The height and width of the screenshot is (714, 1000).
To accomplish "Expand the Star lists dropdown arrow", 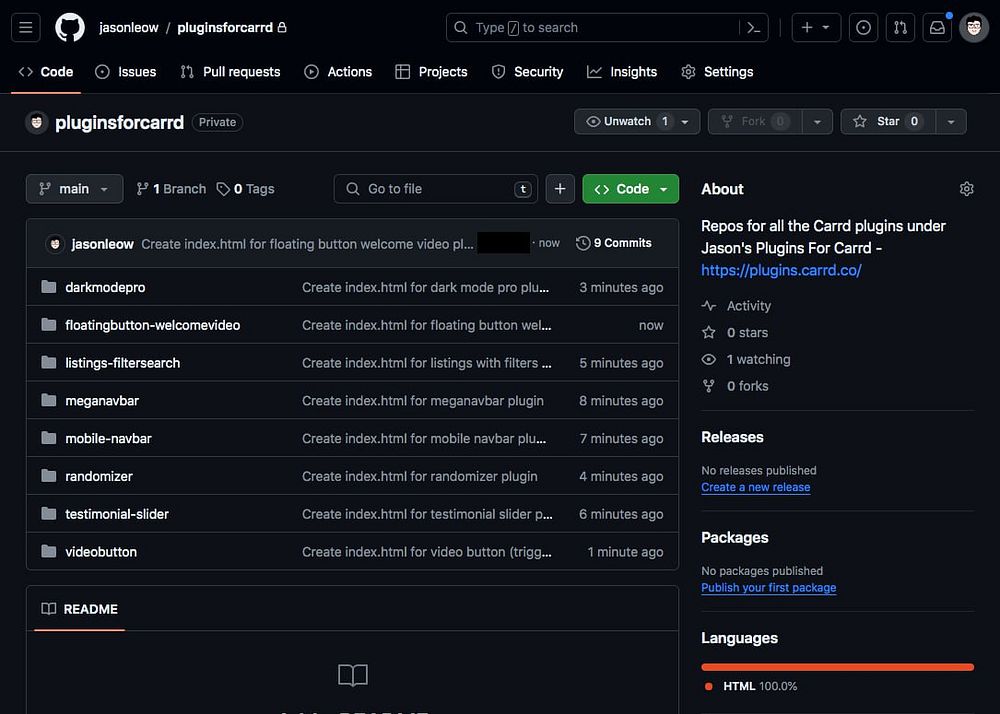I will (x=950, y=121).
